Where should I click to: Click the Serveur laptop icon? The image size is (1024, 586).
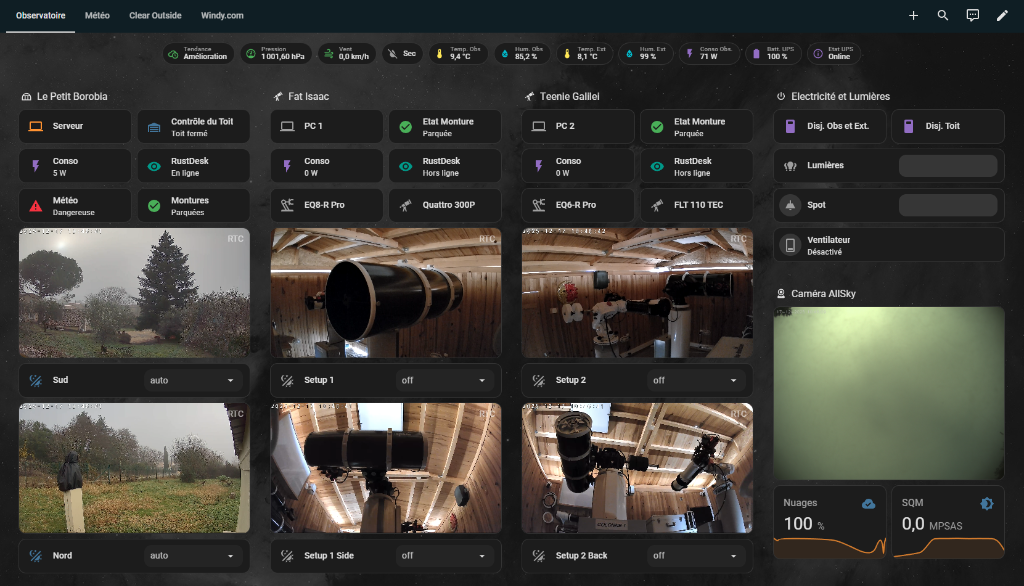[36, 126]
